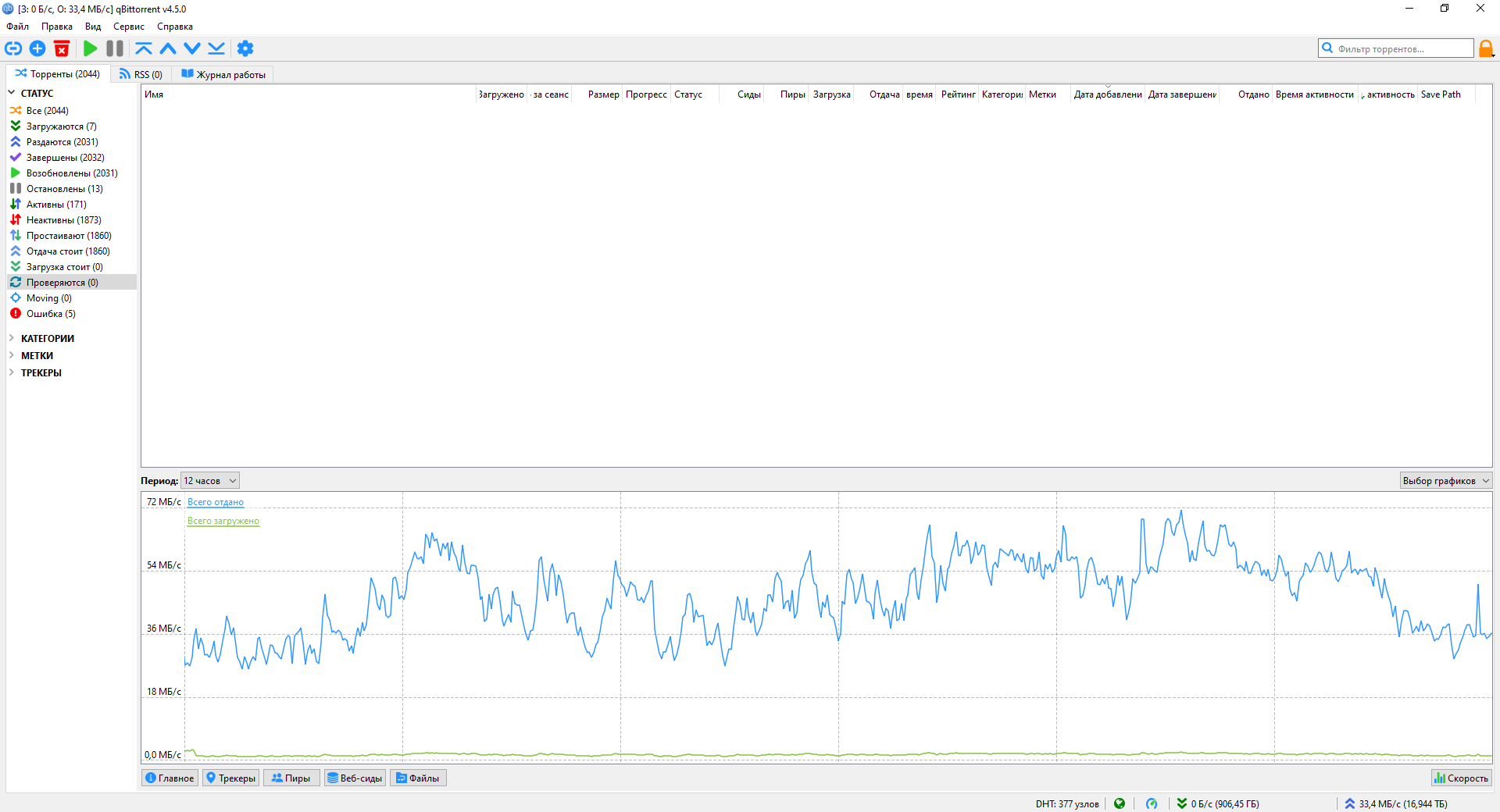This screenshot has width=1500, height=812.
Task: Sort torrents by the Размер column header
Action: 603,94
